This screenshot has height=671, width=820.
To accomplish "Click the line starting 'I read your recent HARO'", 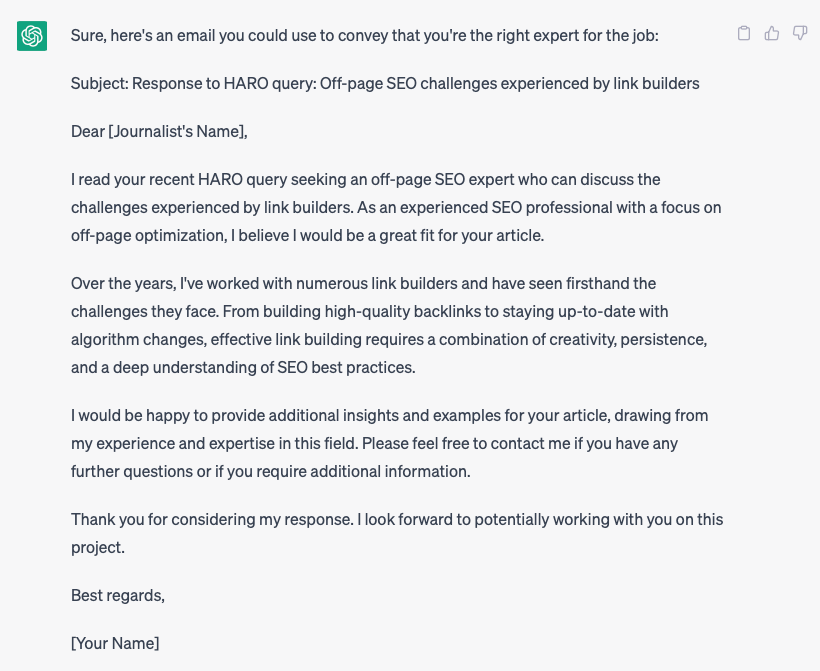I will [366, 179].
